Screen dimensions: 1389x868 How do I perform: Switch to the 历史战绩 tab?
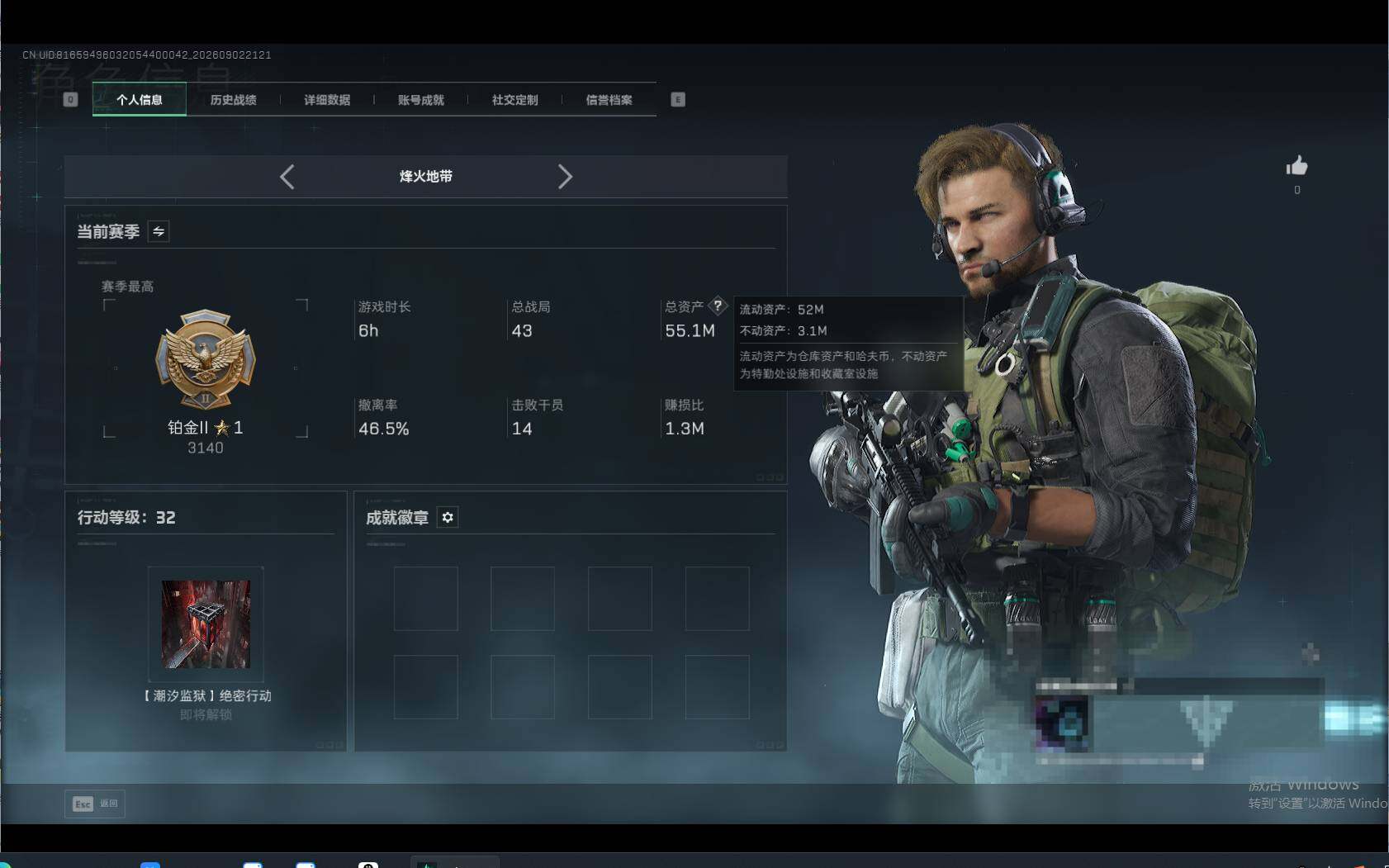234,100
